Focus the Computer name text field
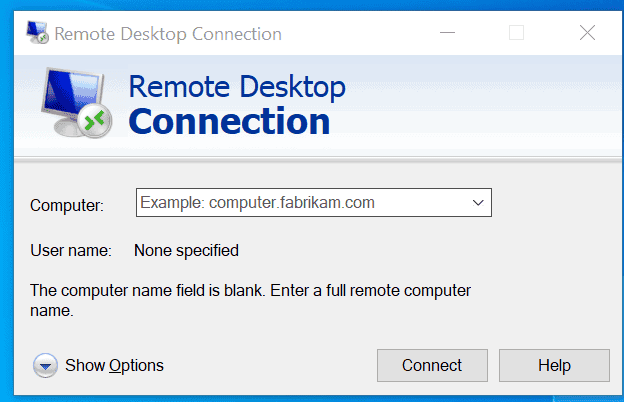This screenshot has height=402, width=624. pyautogui.click(x=302, y=203)
